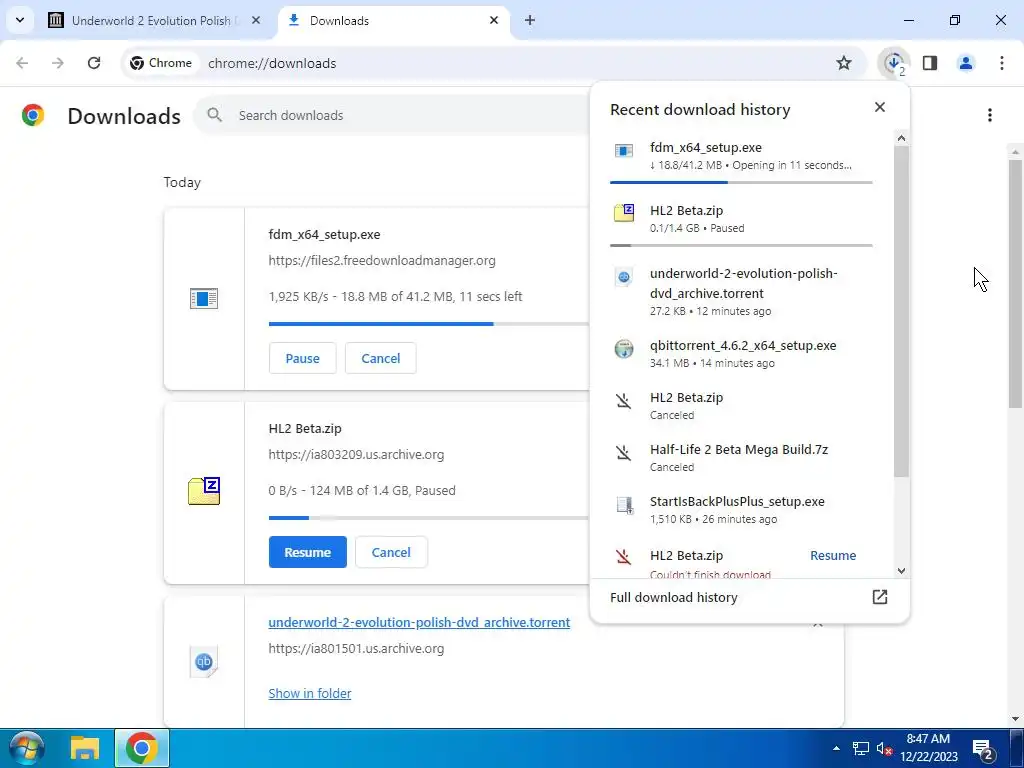Select qbittorrent_4.6.2_x64_setup.exe entry text

coord(743,345)
